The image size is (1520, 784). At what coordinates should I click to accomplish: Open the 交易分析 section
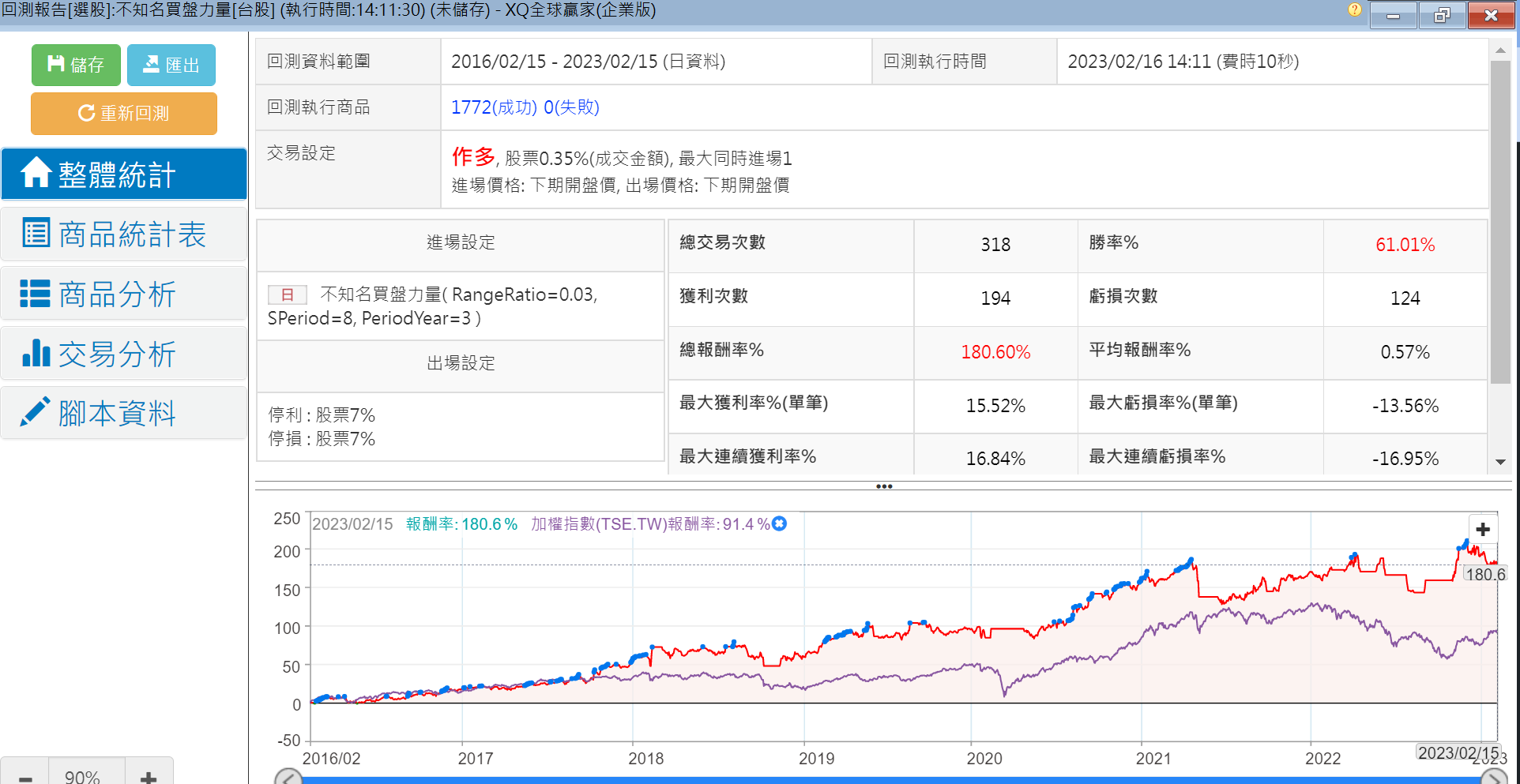(124, 354)
